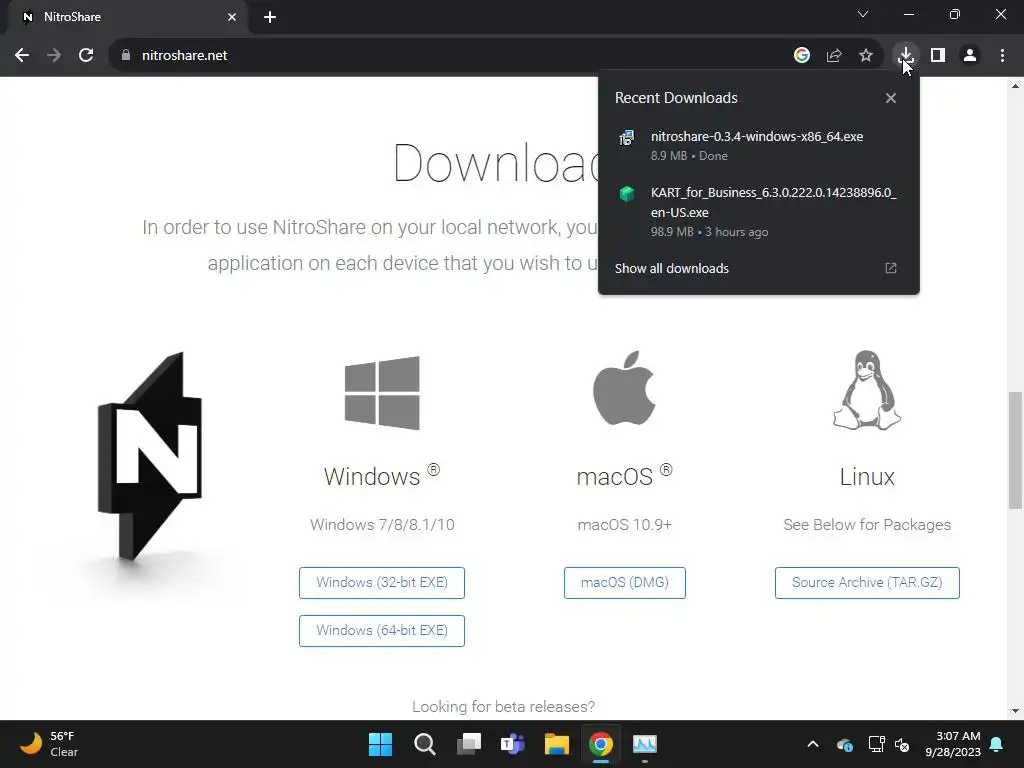Click the Apple logo image
Image resolution: width=1024 pixels, height=768 pixels.
(624, 389)
